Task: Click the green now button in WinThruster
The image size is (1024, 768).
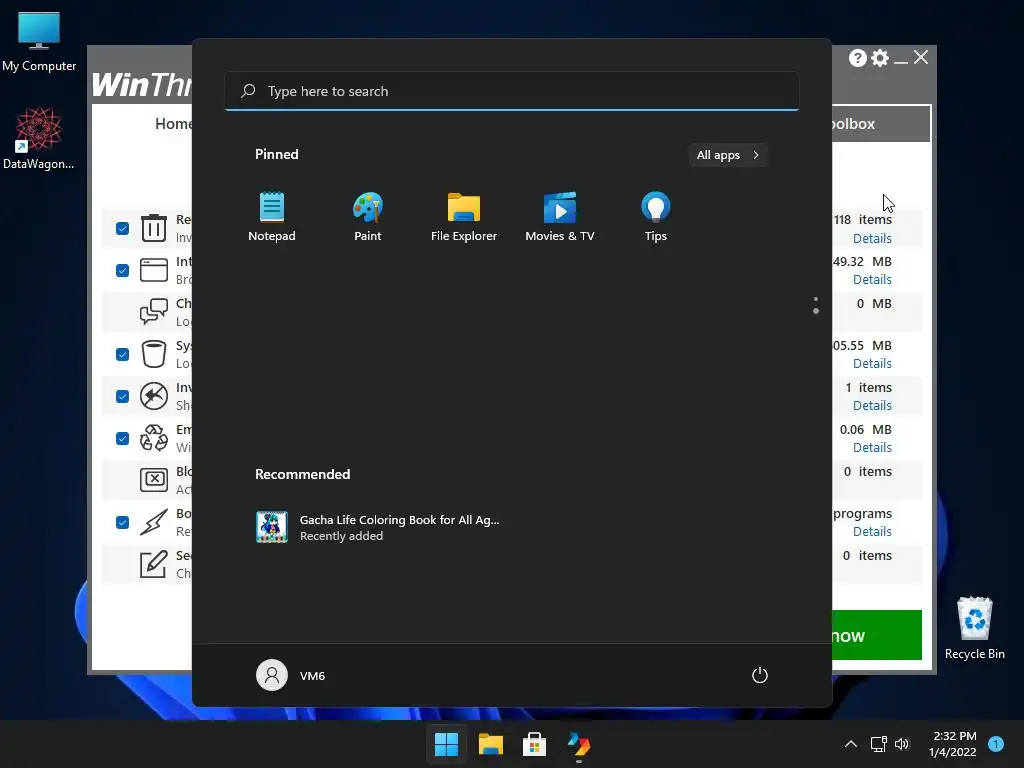Action: pyautogui.click(x=876, y=635)
